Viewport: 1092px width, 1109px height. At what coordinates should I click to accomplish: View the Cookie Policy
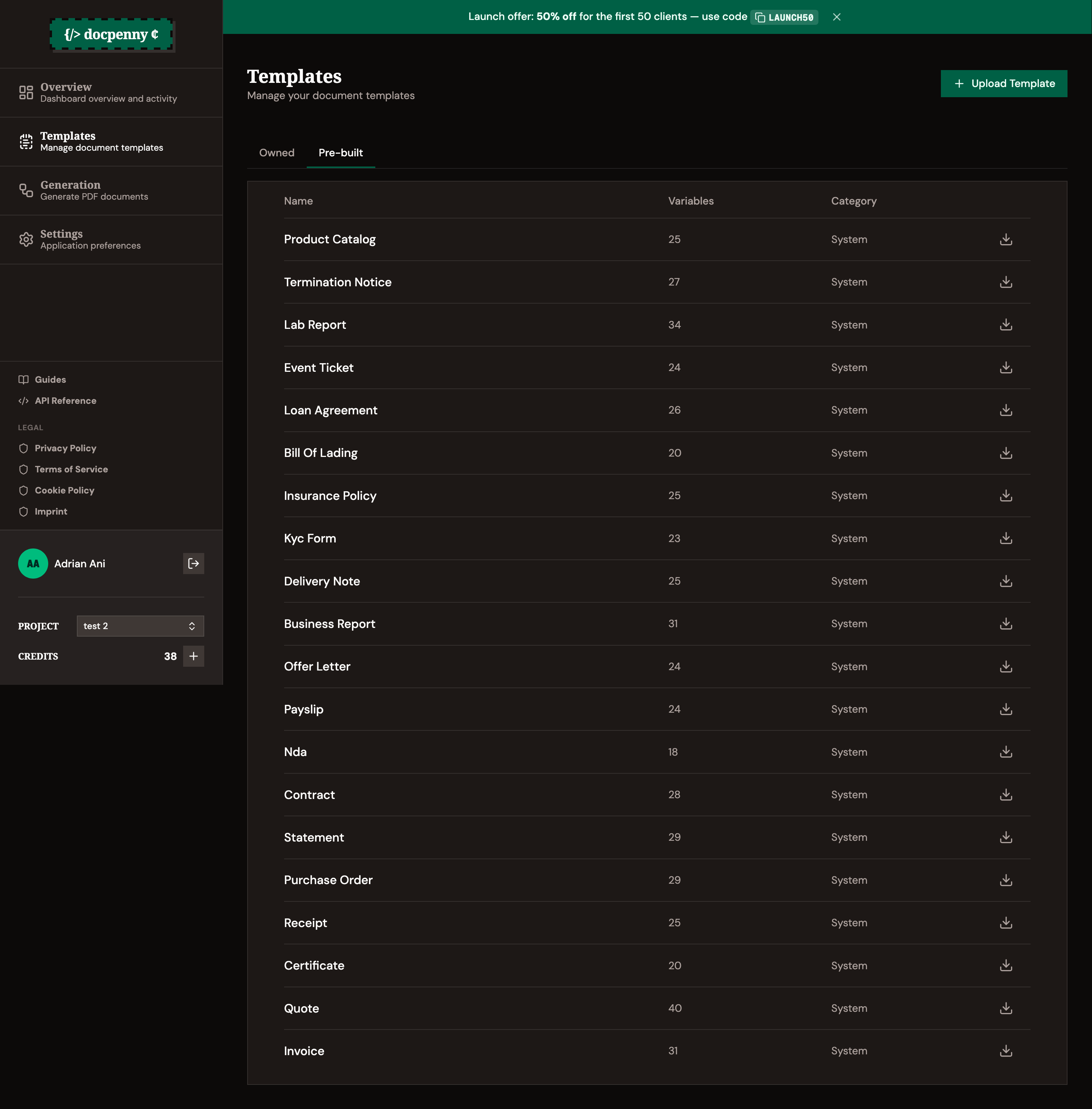tap(56, 491)
